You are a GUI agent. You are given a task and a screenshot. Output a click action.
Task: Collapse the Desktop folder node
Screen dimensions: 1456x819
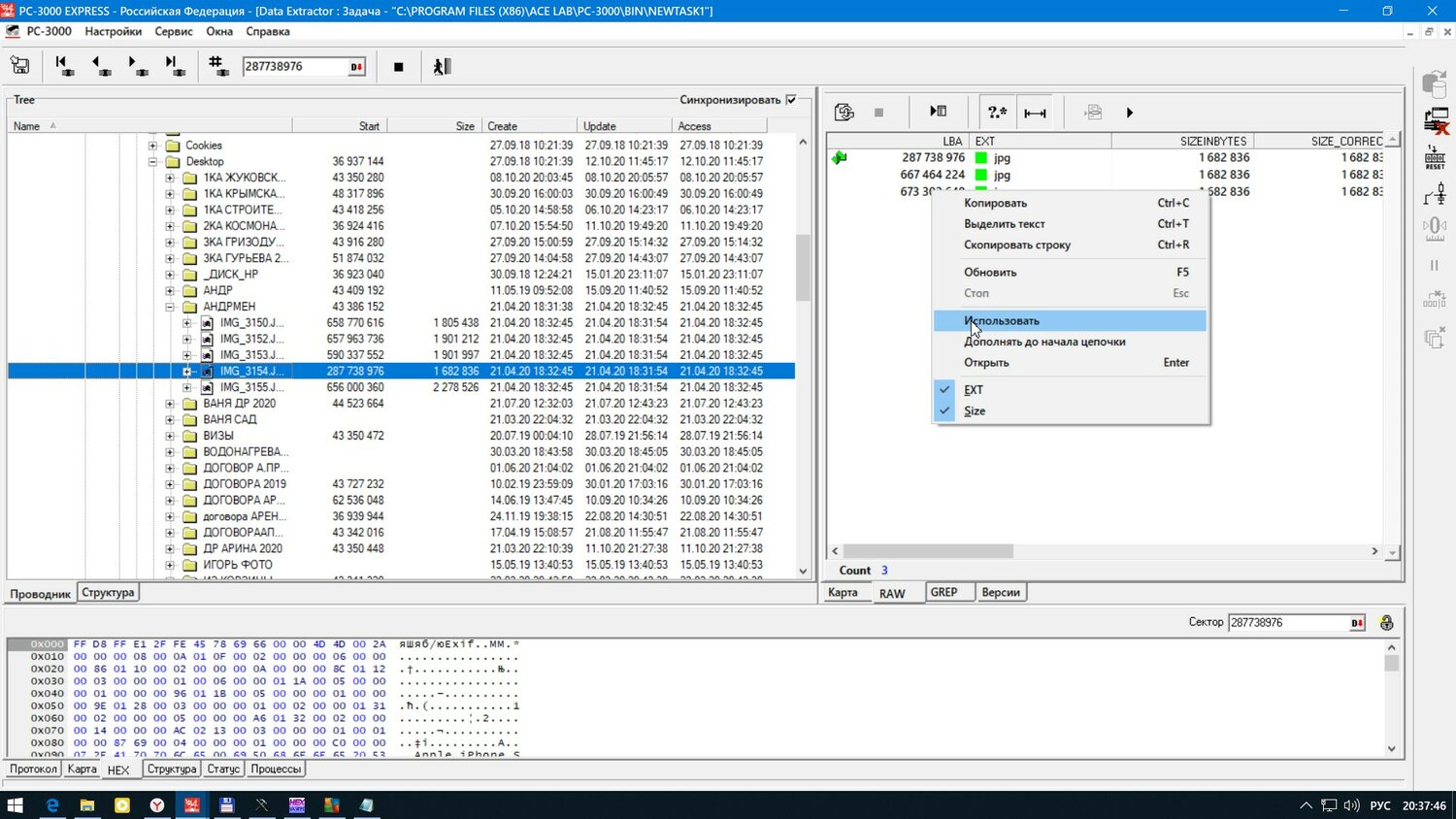[152, 162]
